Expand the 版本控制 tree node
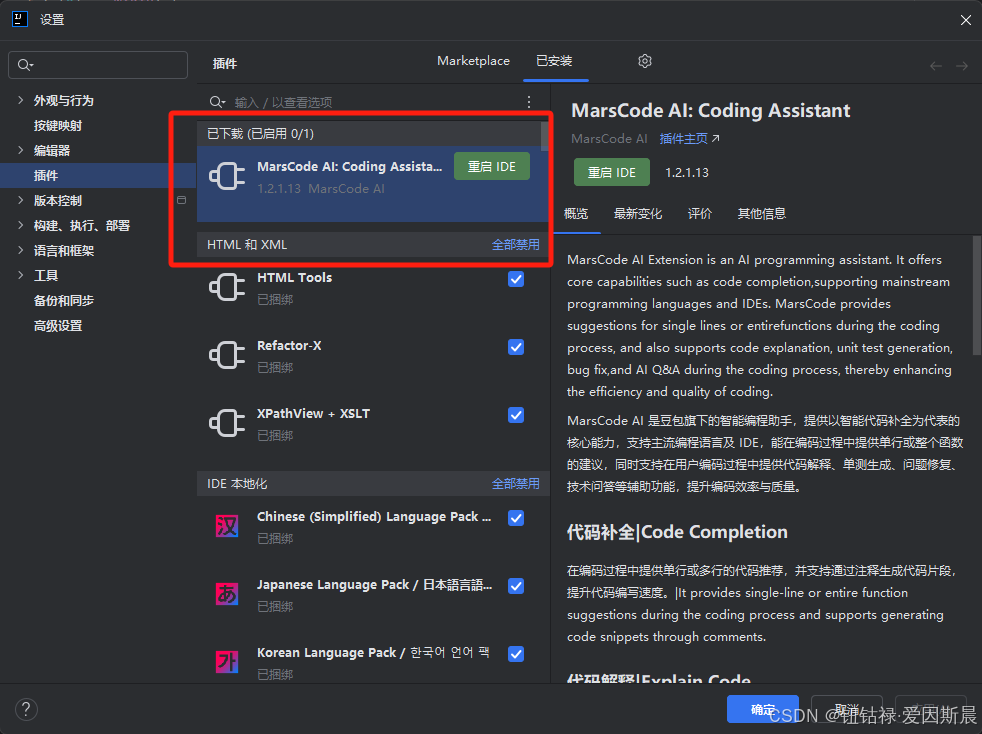 pyautogui.click(x=21, y=200)
